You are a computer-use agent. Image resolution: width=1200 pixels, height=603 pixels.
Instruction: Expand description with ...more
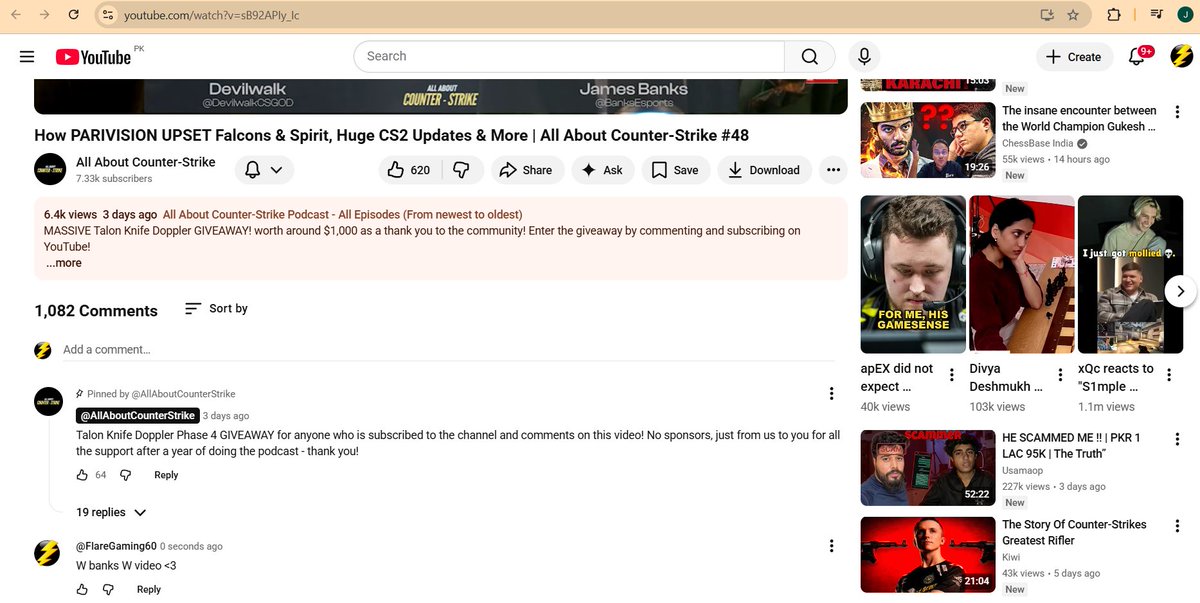point(64,263)
